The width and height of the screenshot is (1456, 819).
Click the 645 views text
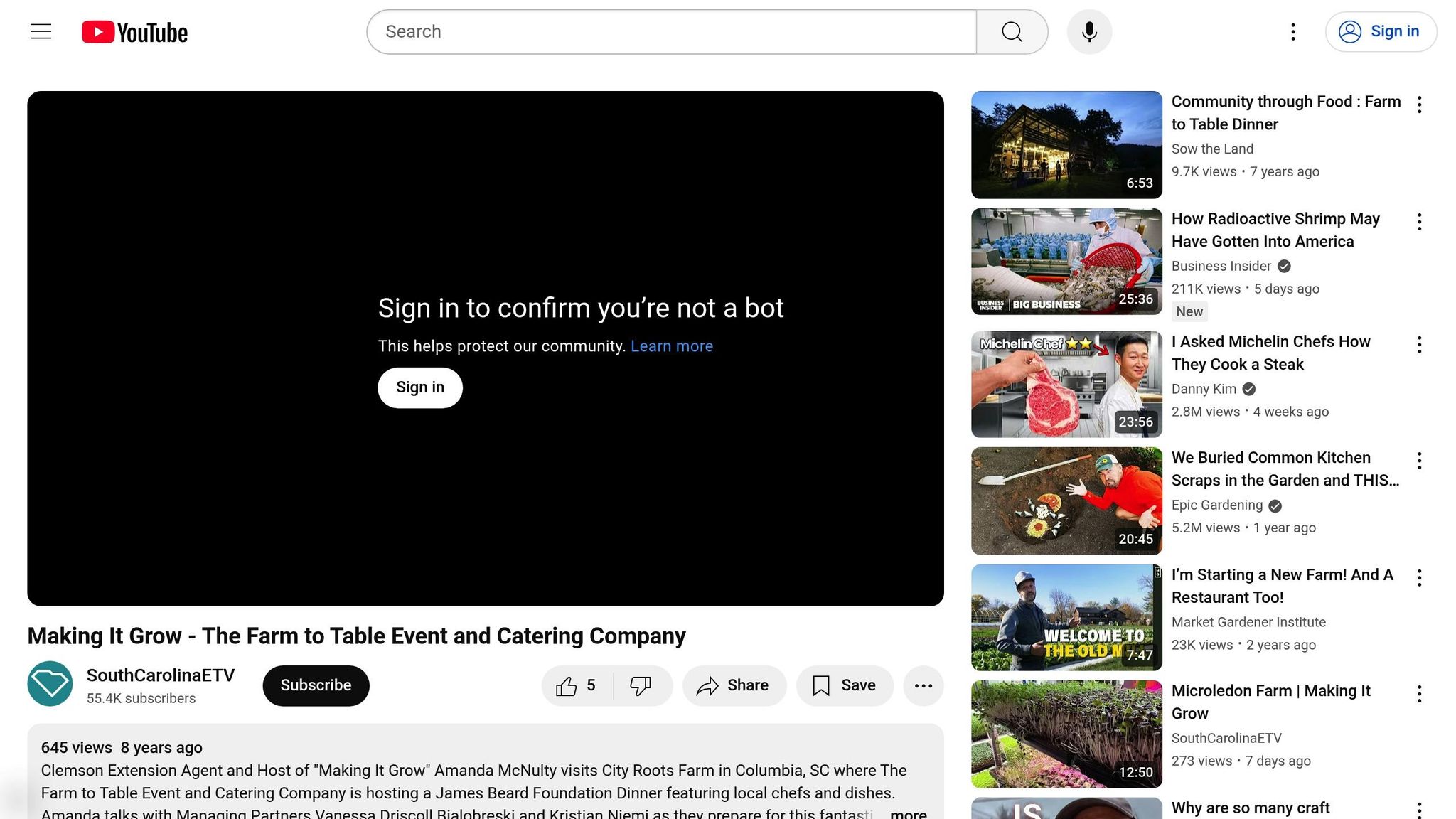coord(77,748)
